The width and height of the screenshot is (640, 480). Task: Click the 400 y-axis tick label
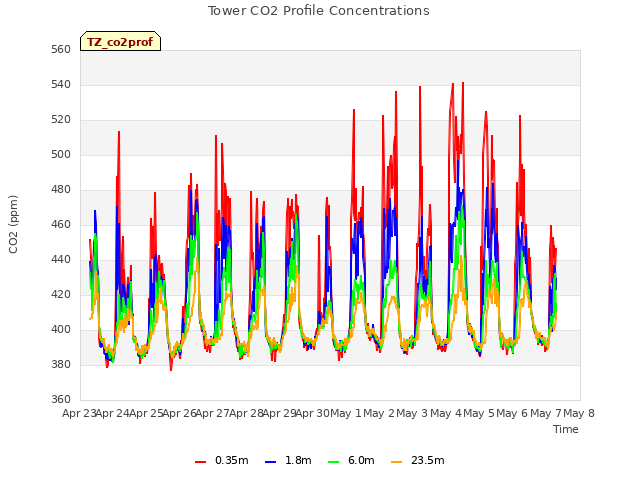tap(61, 329)
